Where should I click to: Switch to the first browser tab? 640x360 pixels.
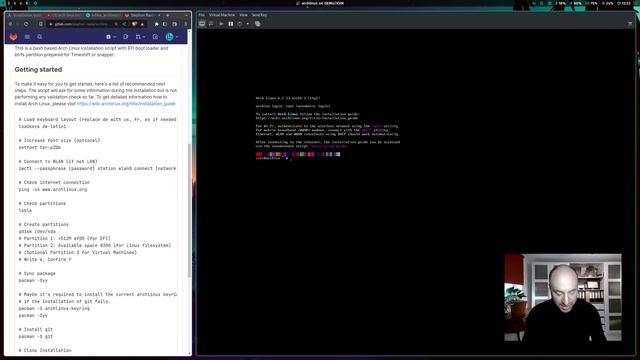(x=26, y=15)
